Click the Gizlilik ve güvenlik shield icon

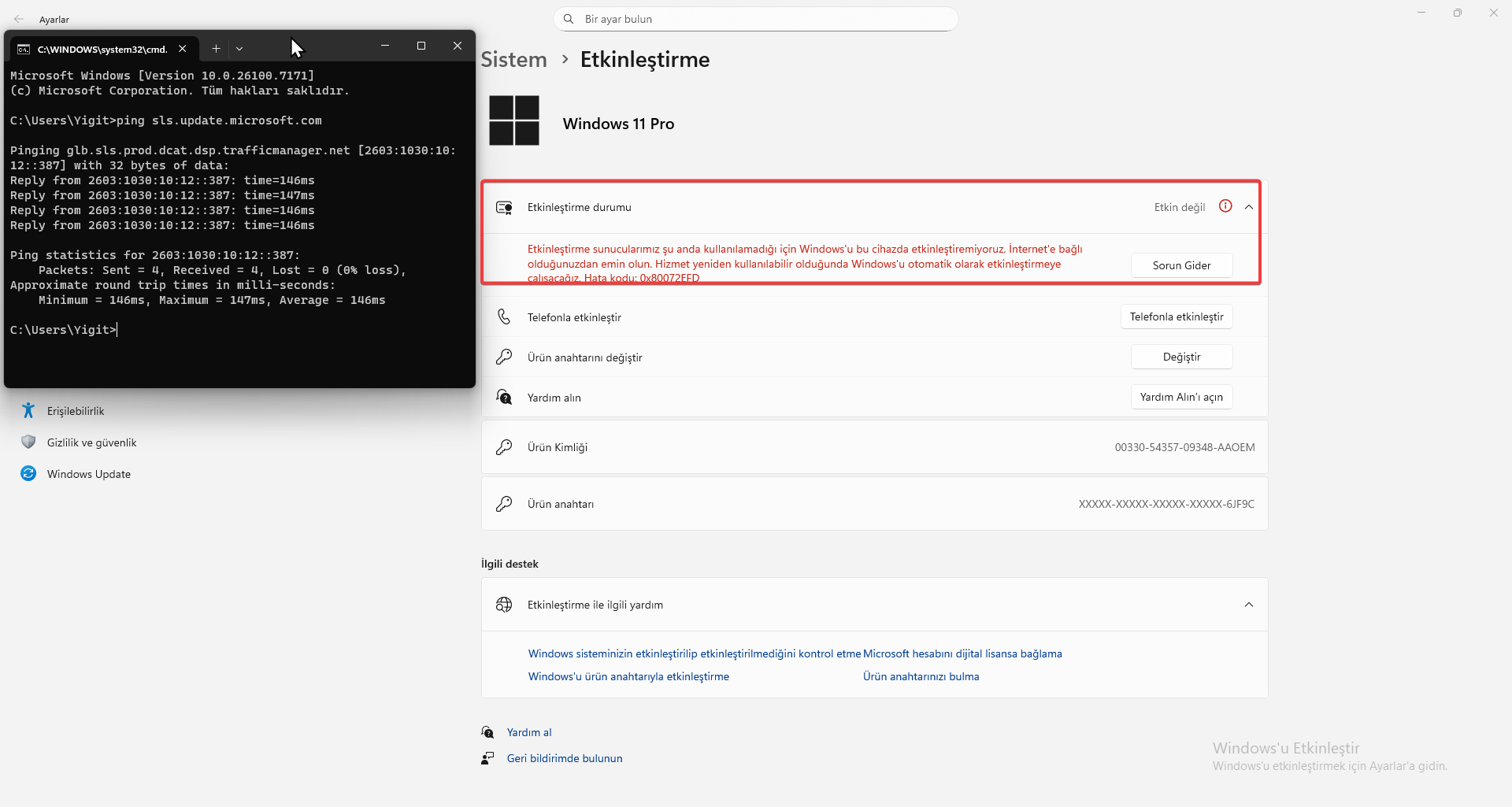tap(28, 442)
